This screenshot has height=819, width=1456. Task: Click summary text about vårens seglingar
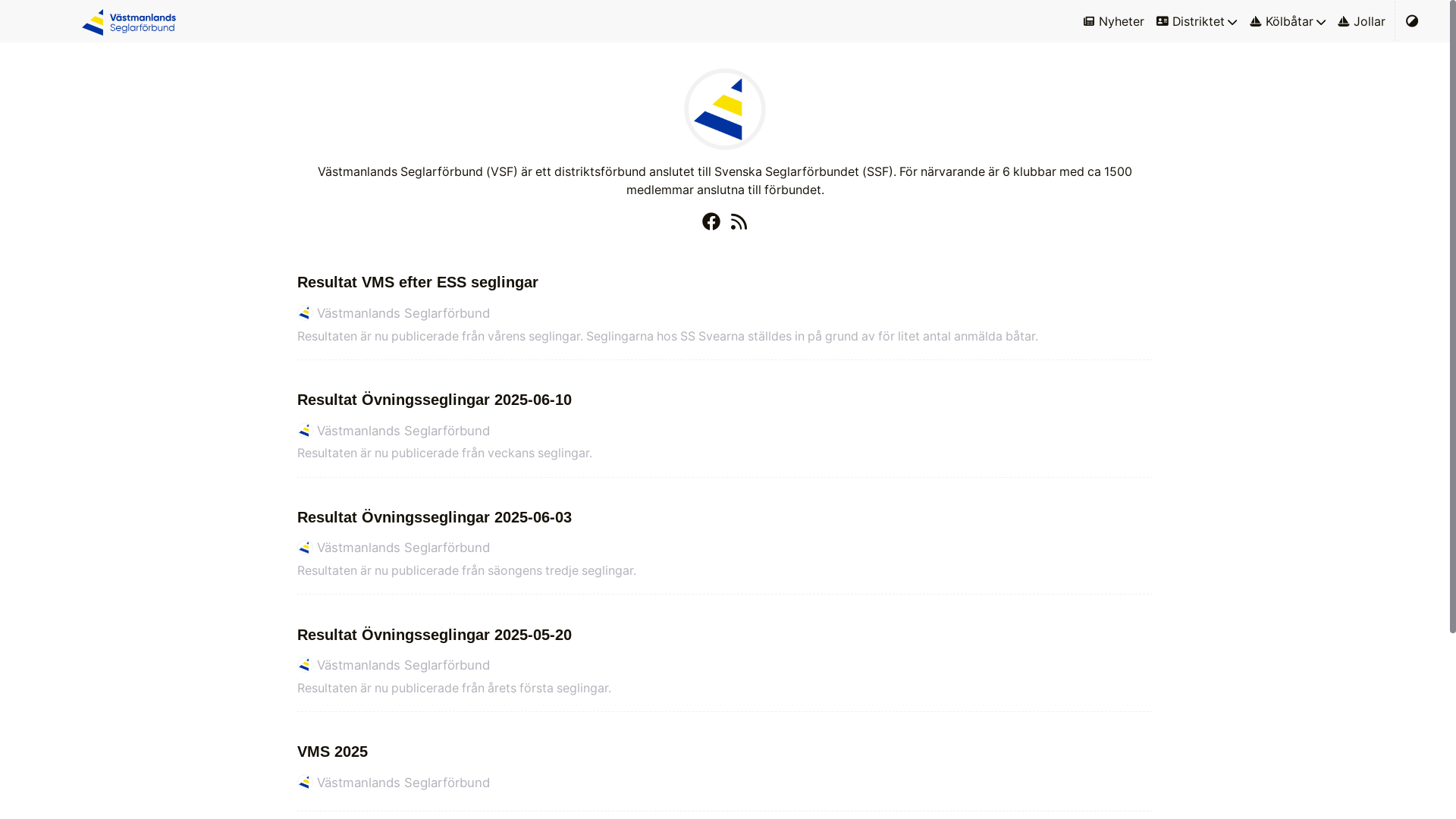(667, 336)
